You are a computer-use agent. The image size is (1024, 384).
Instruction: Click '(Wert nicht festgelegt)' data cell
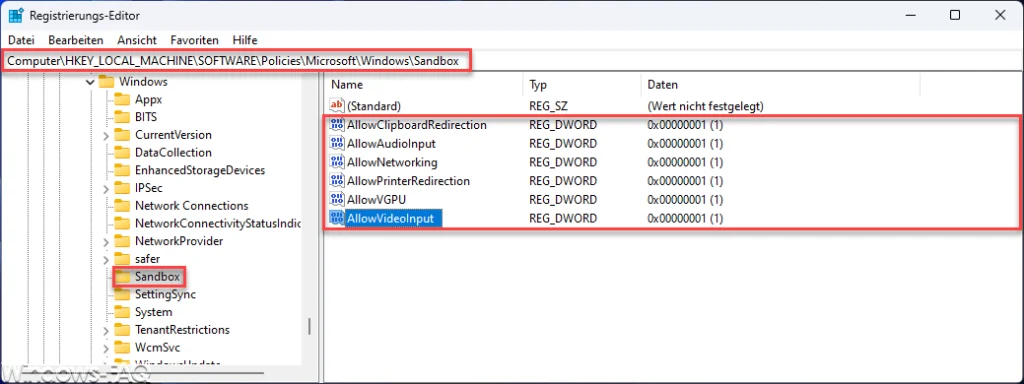tap(705, 105)
